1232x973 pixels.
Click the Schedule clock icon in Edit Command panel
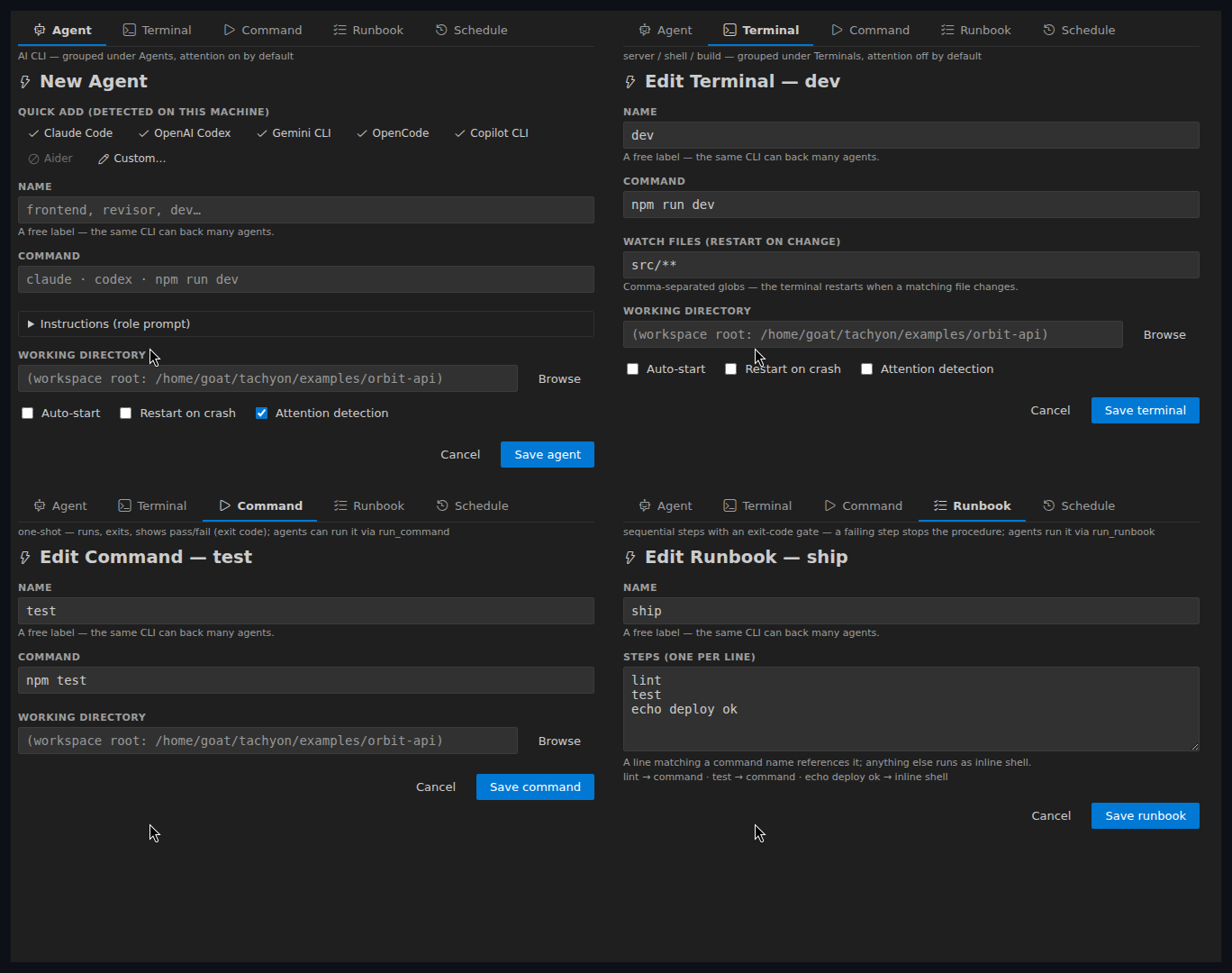[x=442, y=505]
